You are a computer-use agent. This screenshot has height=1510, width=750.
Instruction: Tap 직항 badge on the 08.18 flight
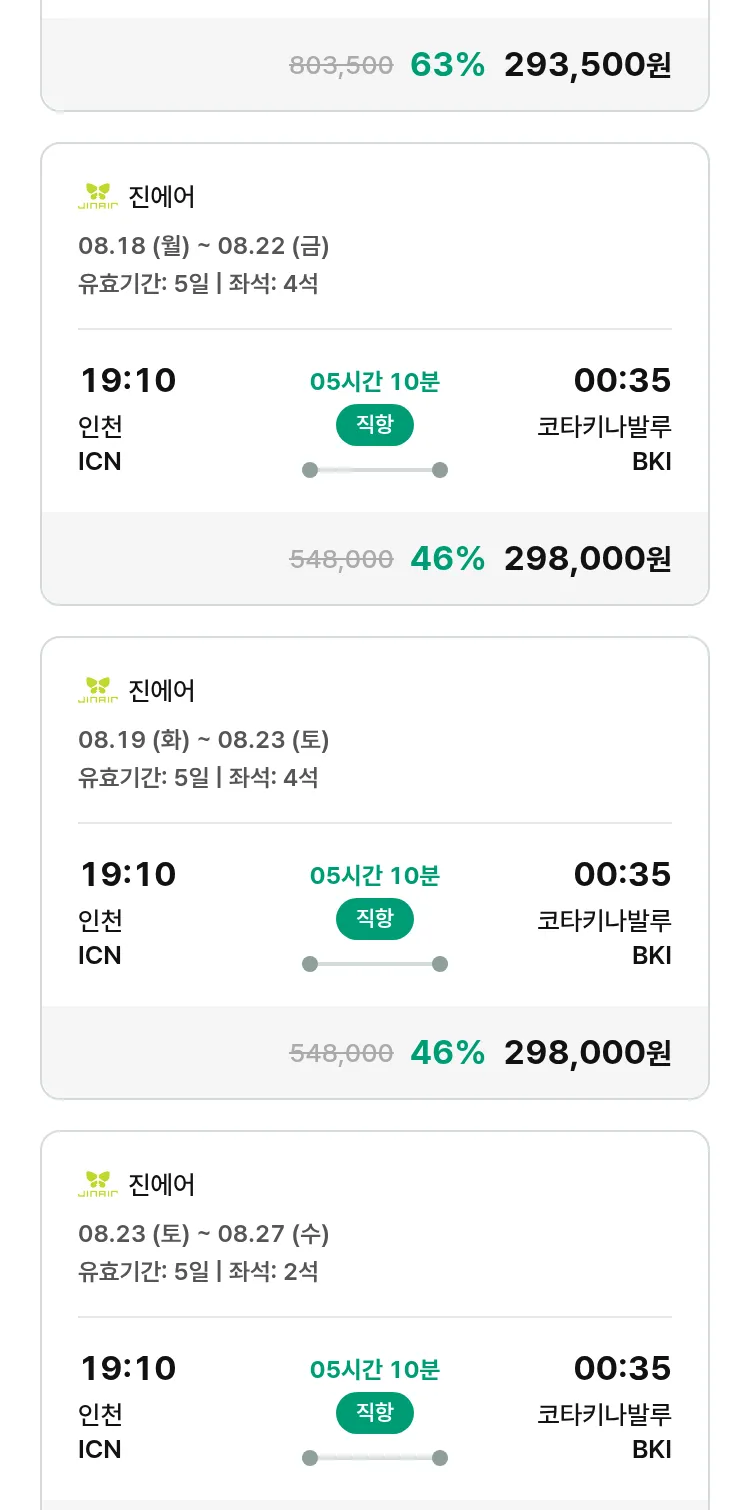[x=375, y=425]
